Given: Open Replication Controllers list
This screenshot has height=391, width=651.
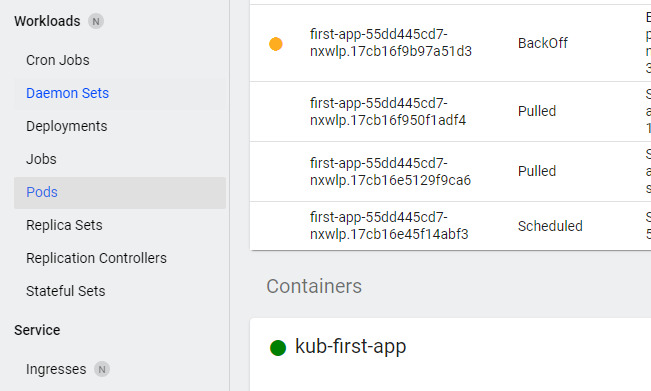Looking at the screenshot, I should pos(96,258).
